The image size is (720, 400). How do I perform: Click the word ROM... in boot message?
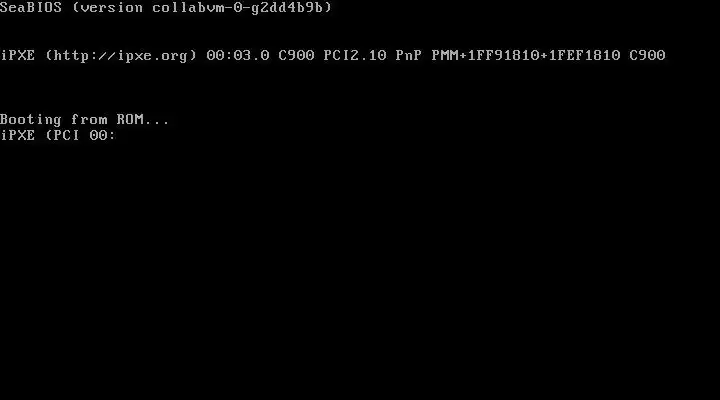(x=143, y=119)
